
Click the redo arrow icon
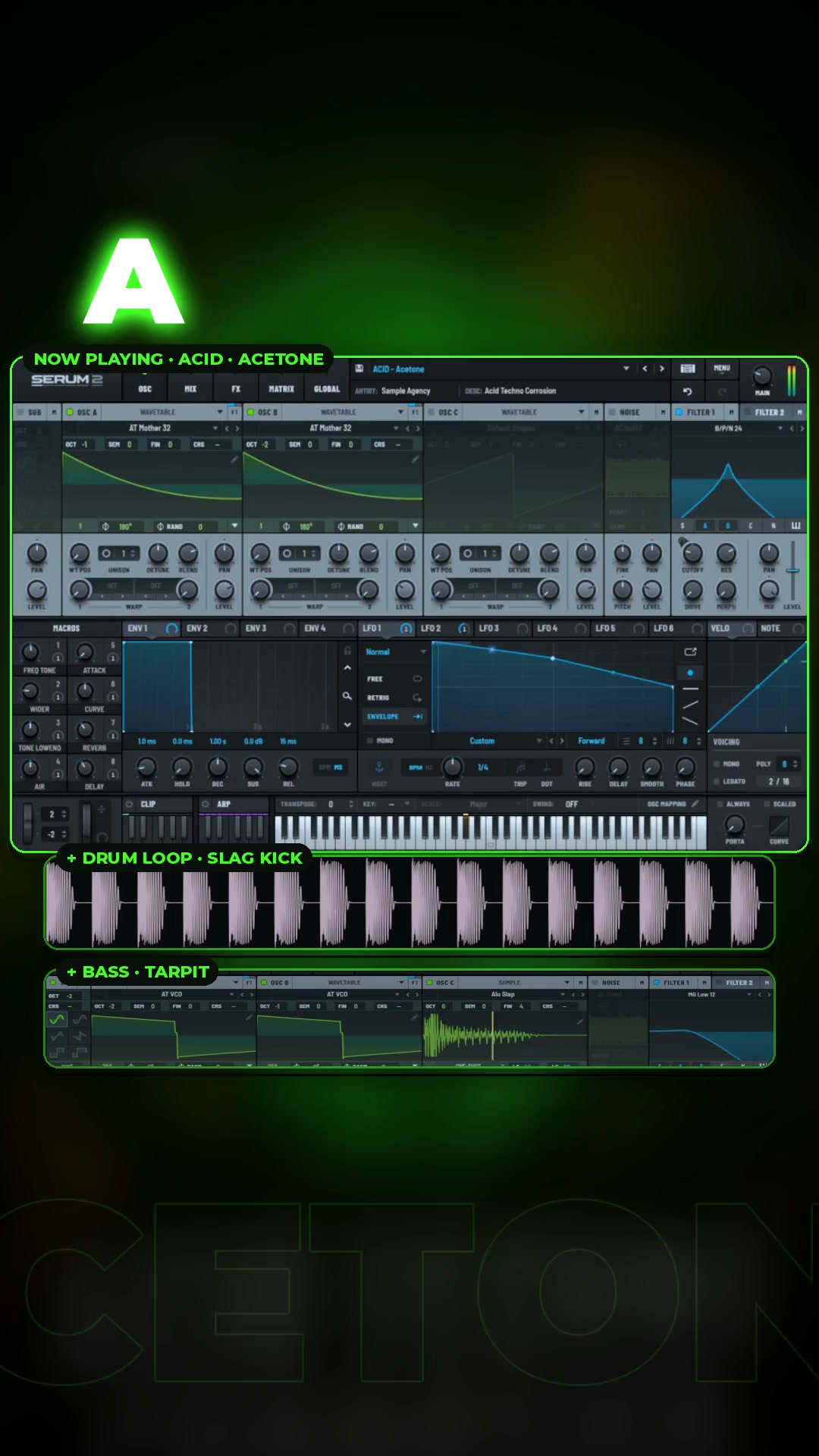tap(722, 391)
